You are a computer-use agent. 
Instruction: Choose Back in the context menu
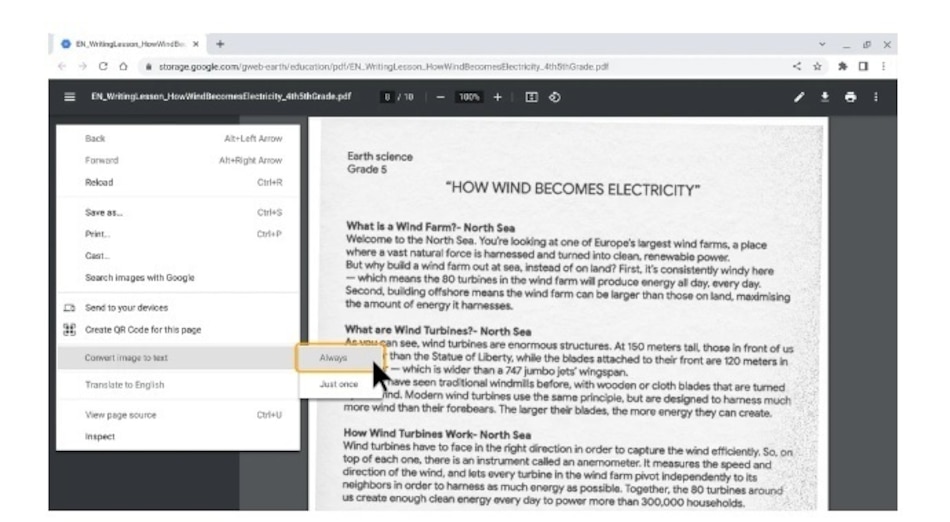[178, 139]
